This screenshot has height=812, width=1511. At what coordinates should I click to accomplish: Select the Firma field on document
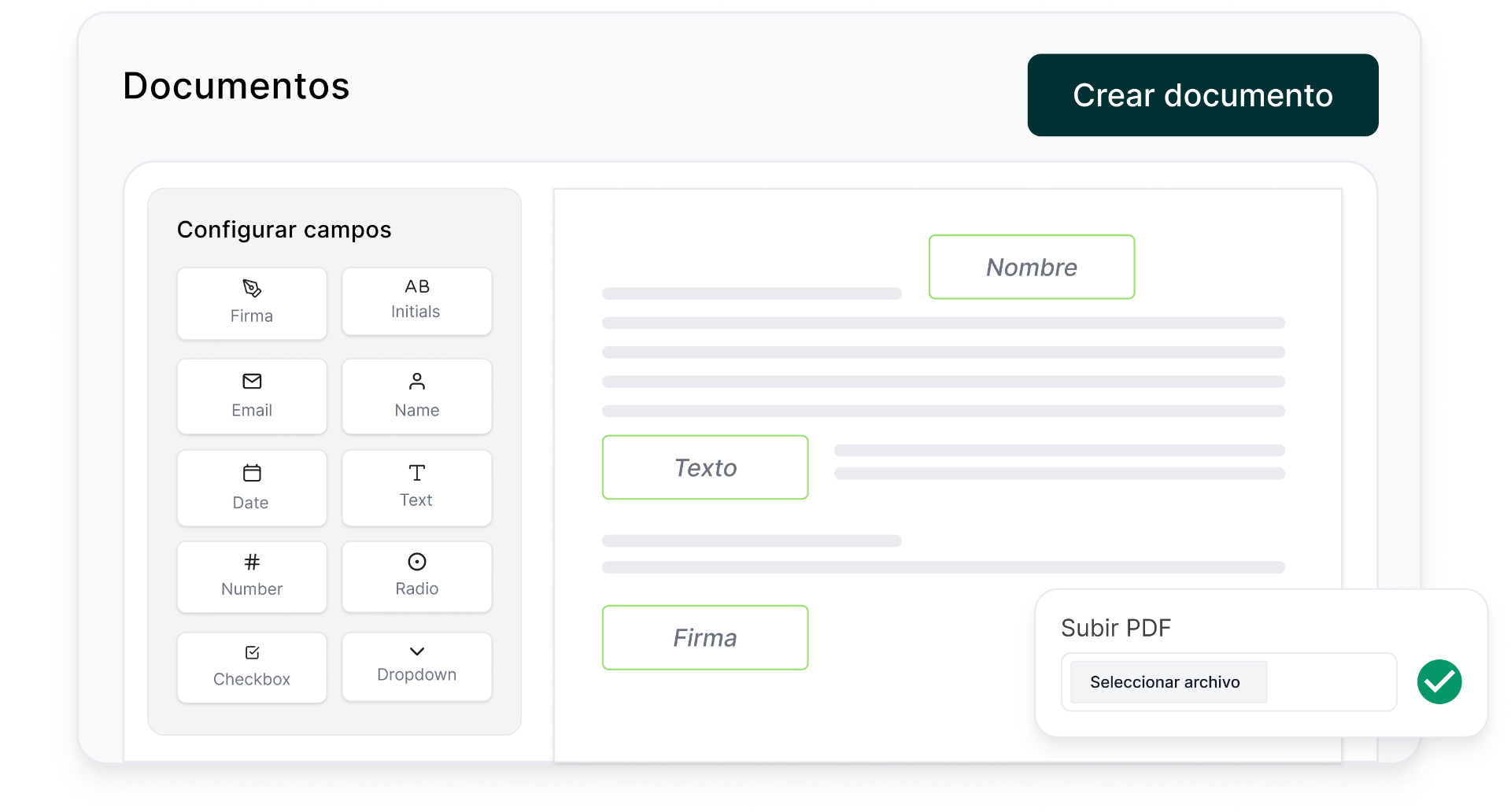[x=705, y=637]
